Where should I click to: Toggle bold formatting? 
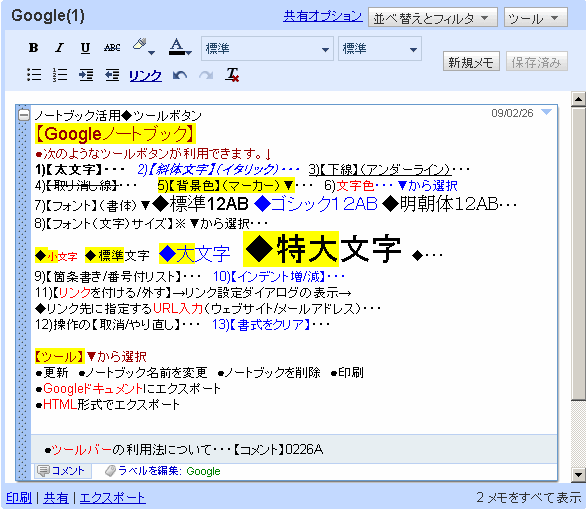coord(33,48)
